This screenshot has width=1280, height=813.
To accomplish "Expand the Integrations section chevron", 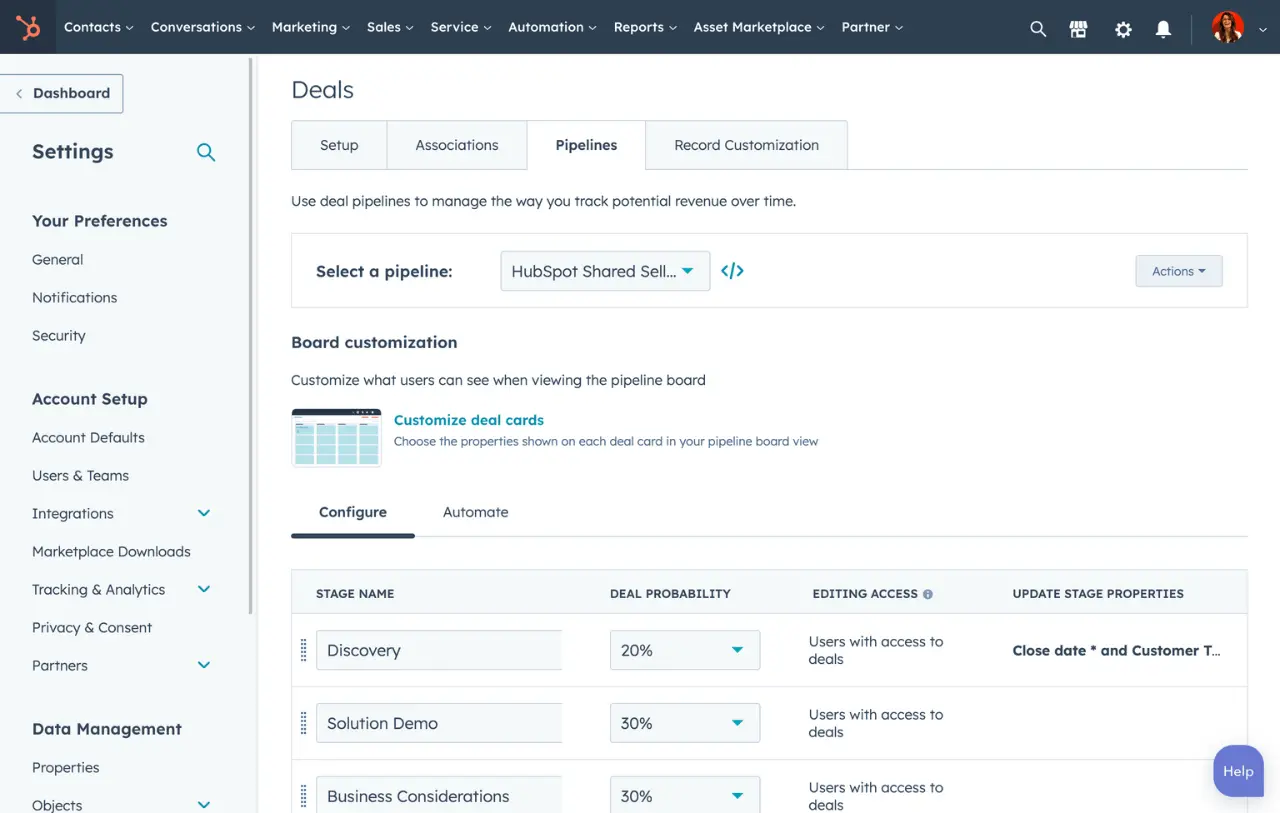I will click(x=204, y=513).
